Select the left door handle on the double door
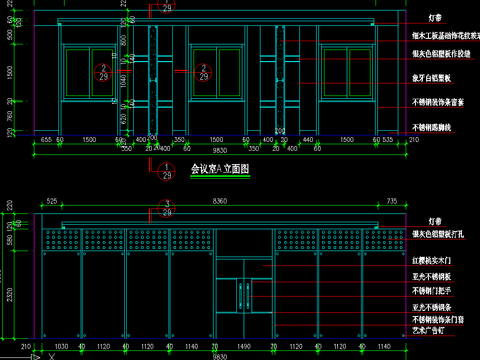 241,295
